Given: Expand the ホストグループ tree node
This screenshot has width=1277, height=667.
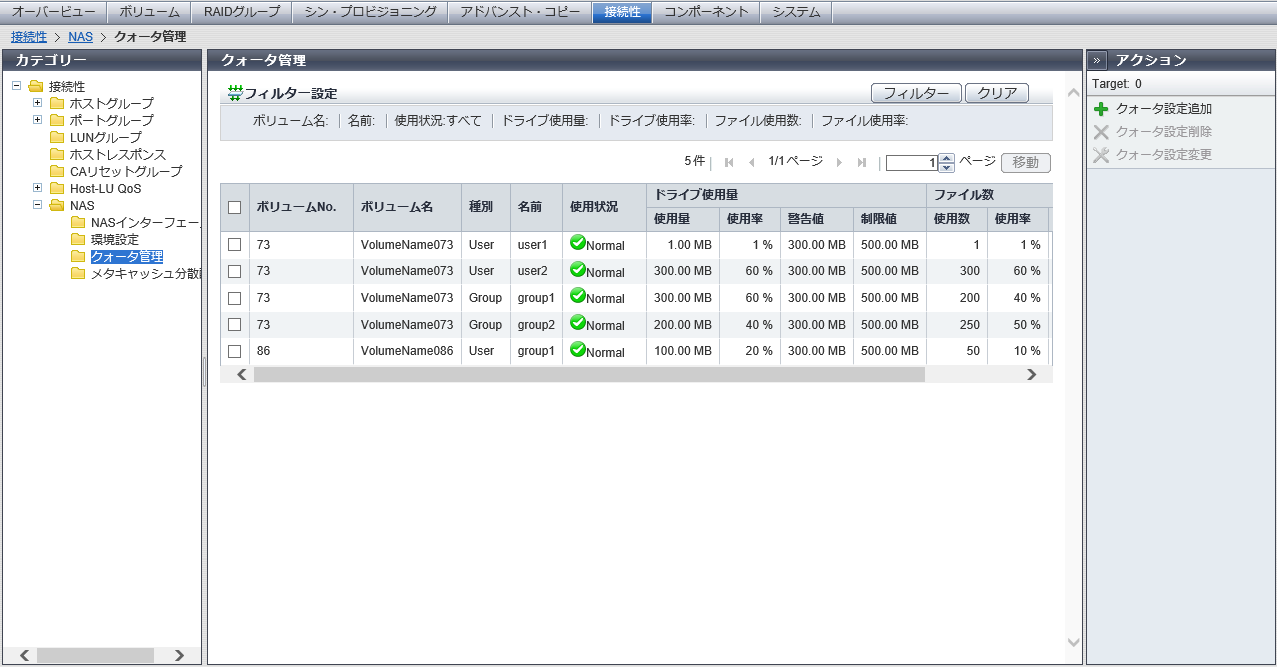Looking at the screenshot, I should [37, 103].
